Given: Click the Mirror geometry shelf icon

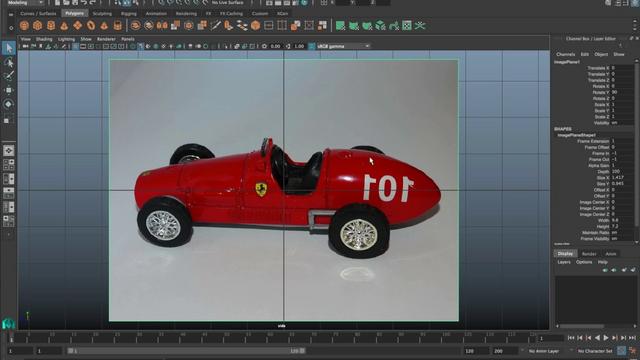Looking at the screenshot, I should 162,26.
